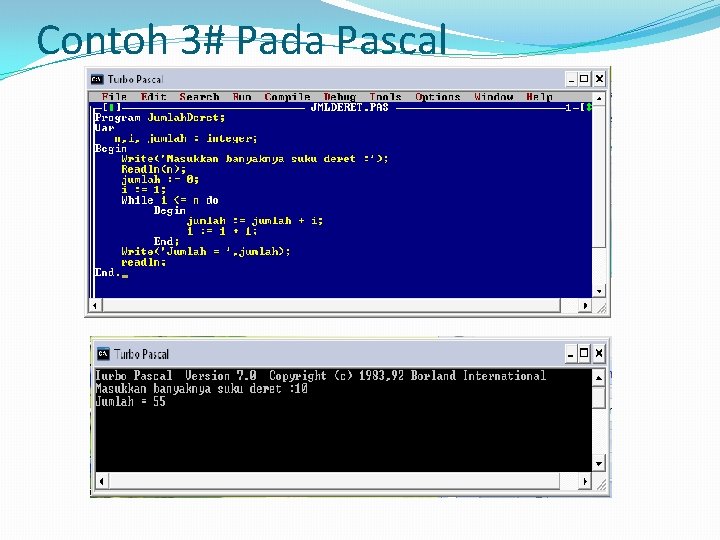Click the editor resize grip in bottom corner
The height and width of the screenshot is (540, 720).
point(600,308)
